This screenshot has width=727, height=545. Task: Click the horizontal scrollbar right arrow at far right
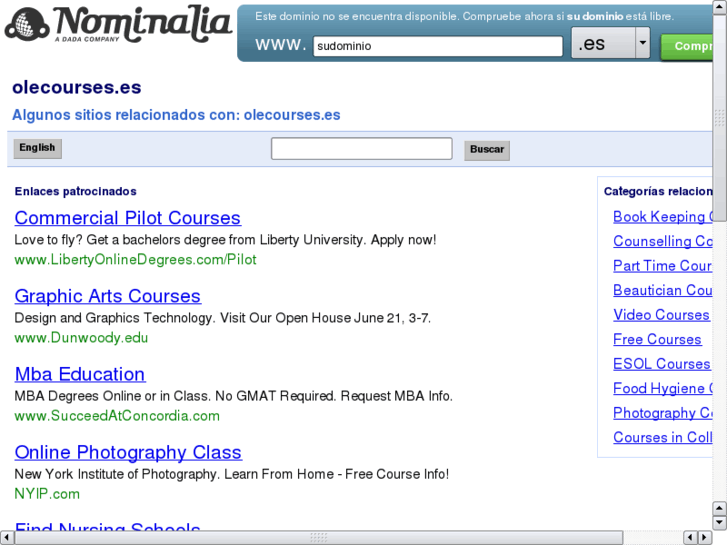(x=705, y=538)
